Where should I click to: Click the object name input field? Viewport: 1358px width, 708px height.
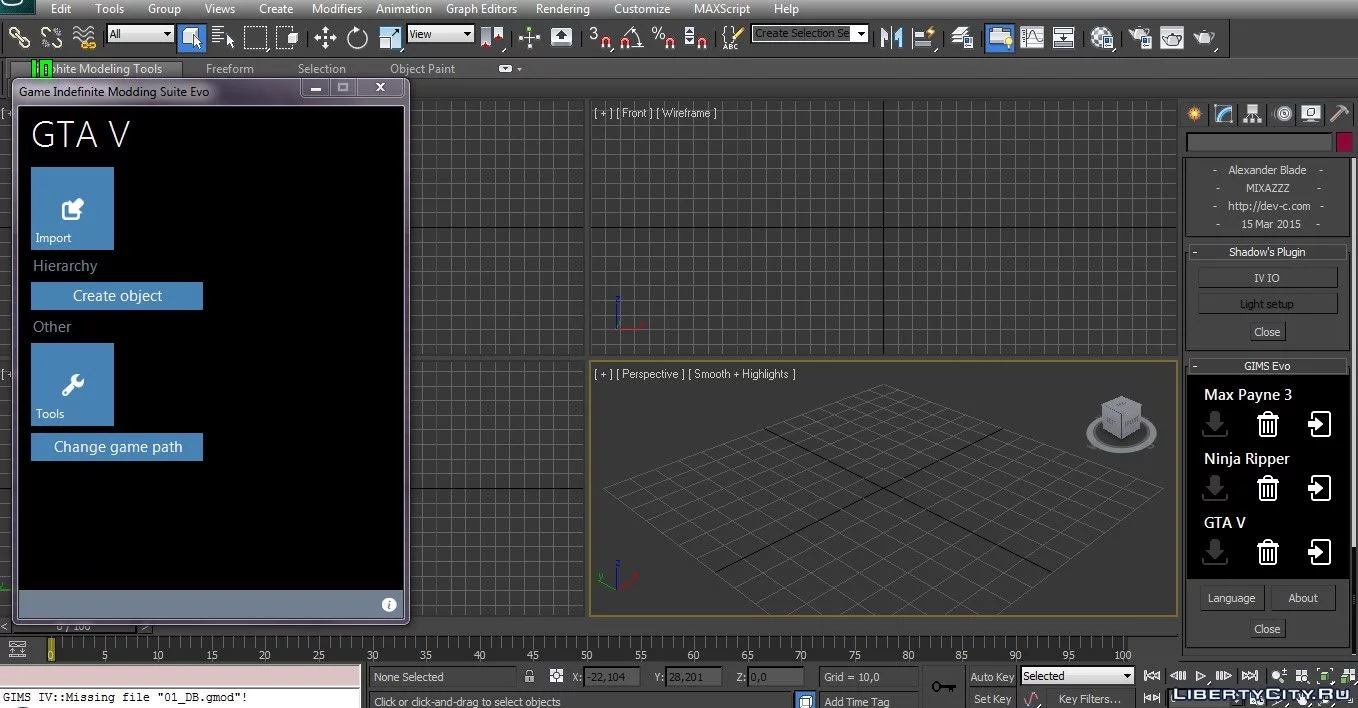[1260, 142]
